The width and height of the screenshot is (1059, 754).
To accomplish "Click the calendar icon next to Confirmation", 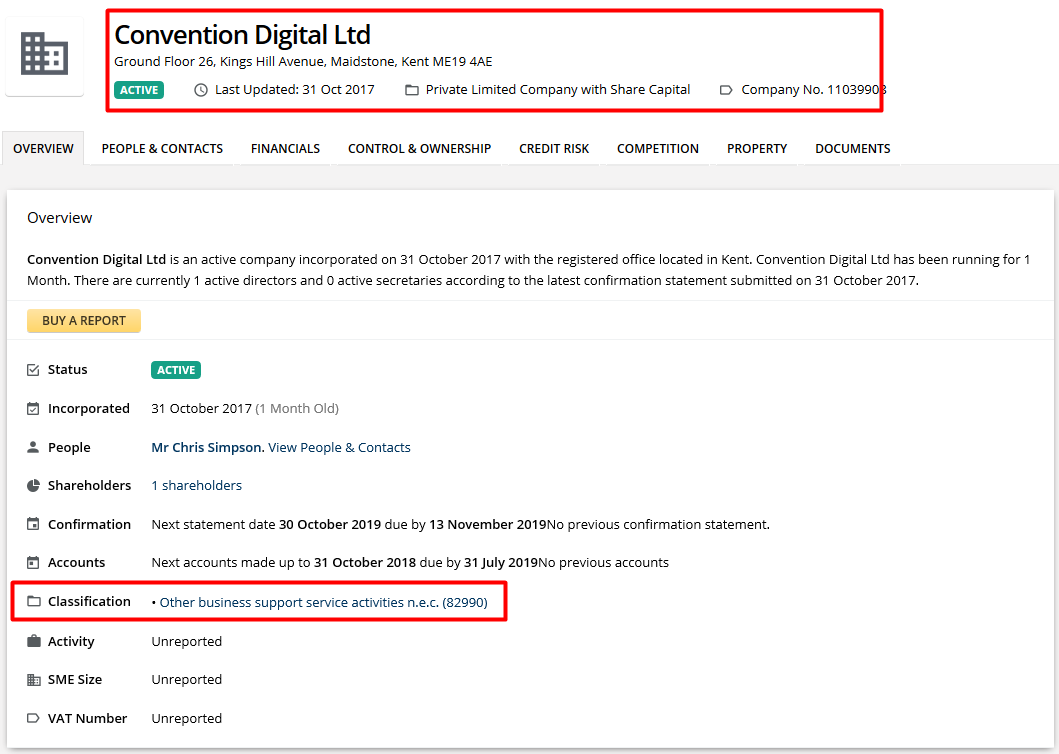I will tap(33, 524).
